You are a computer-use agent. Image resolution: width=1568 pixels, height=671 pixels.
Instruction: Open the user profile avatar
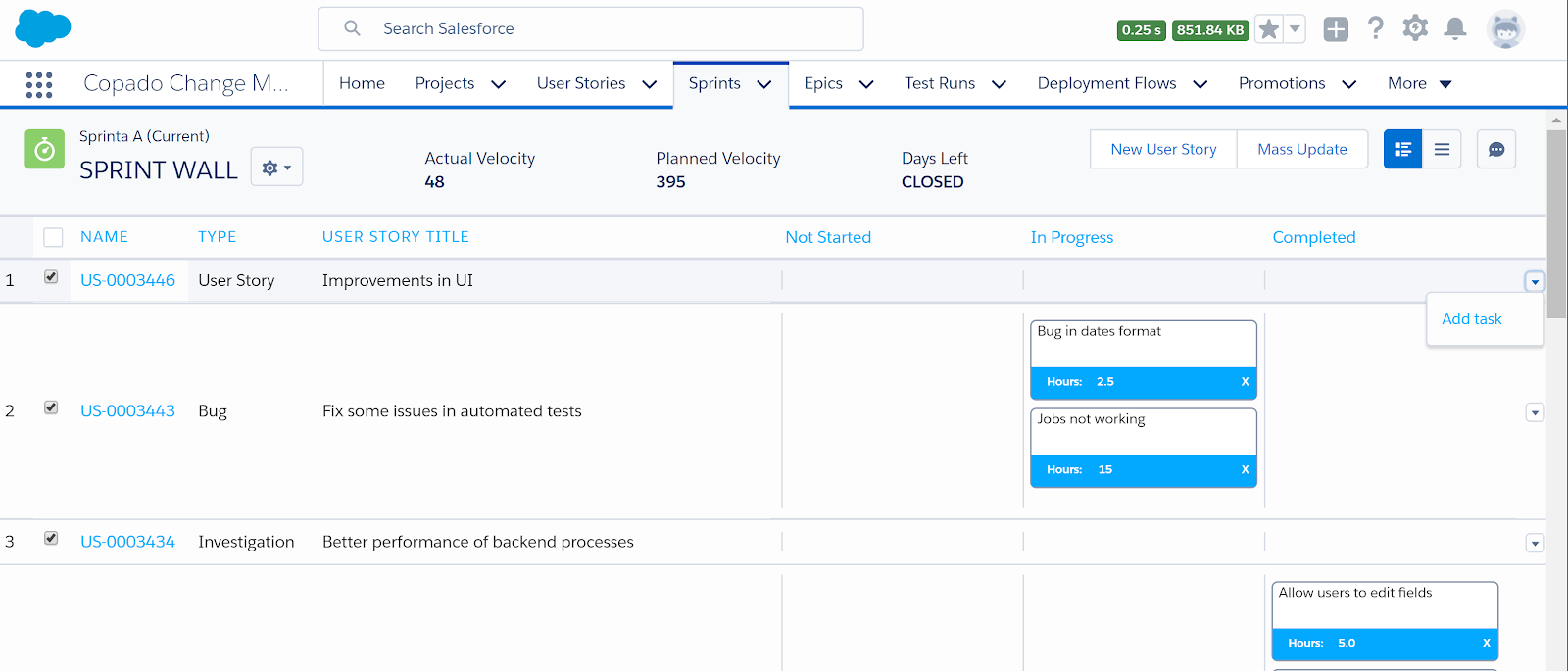[x=1505, y=29]
